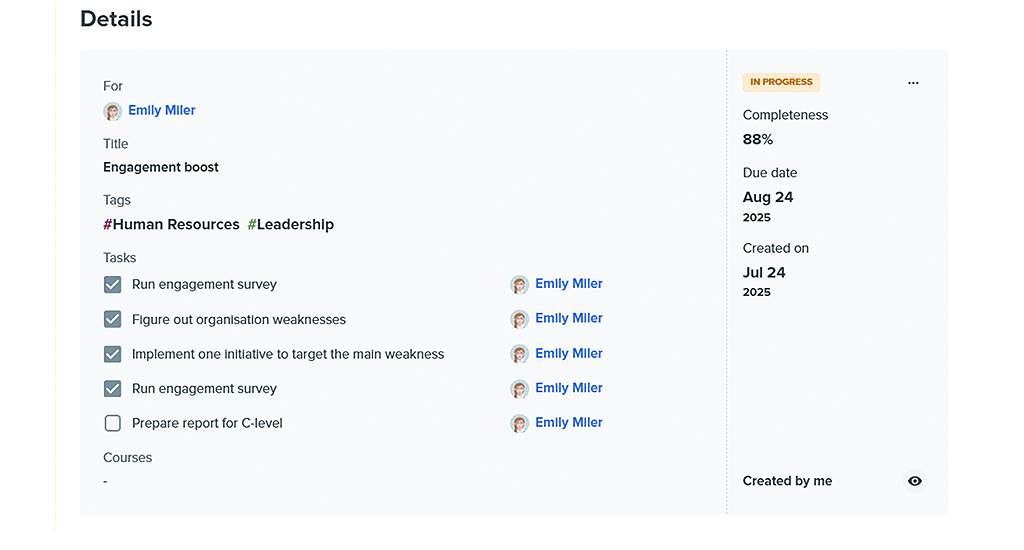Select the #Leadership tag
1024x550 pixels.
291,225
